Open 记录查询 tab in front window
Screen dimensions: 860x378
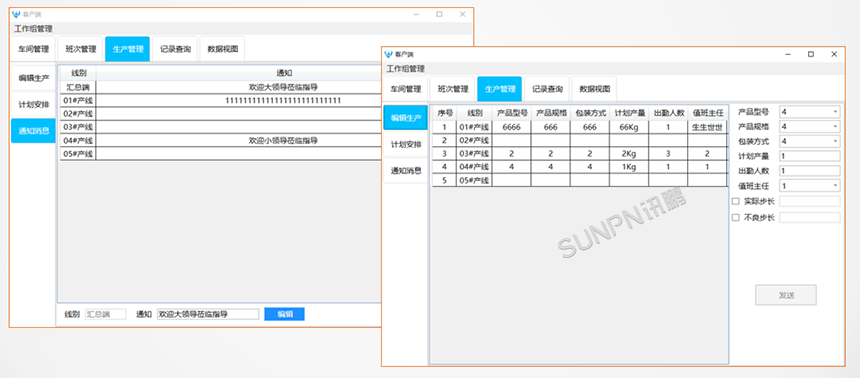[x=547, y=89]
